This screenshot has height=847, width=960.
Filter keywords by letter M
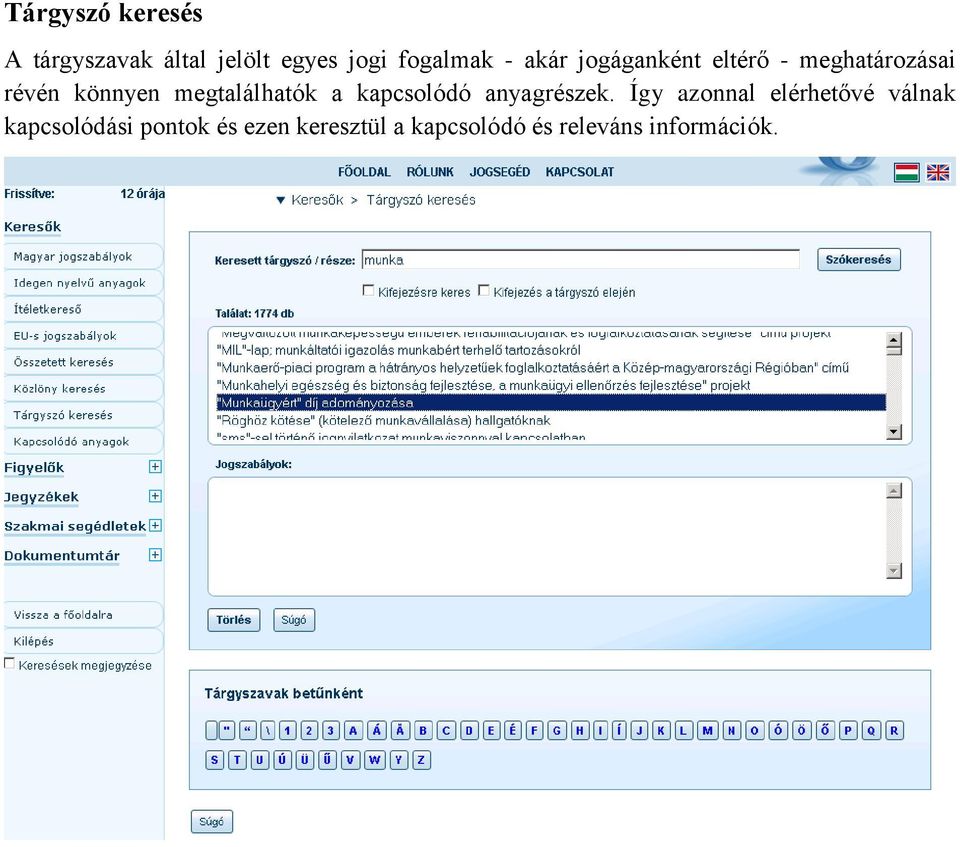[707, 731]
